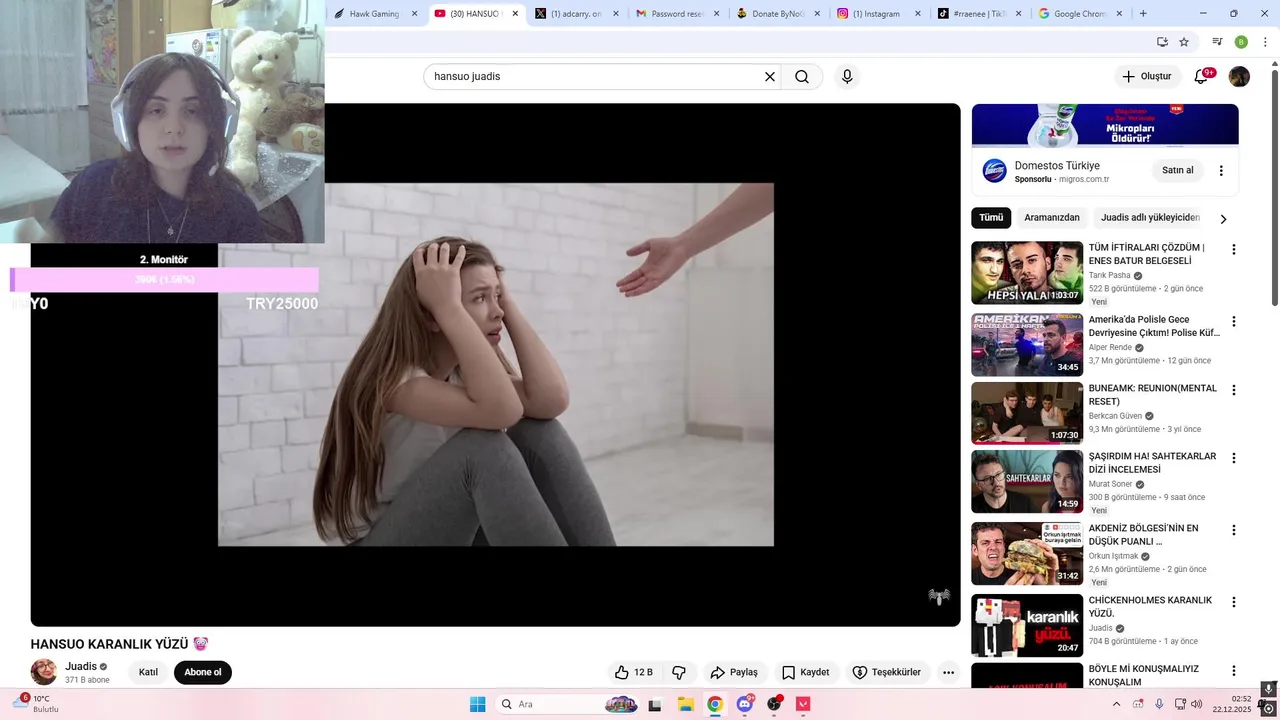Show hidden system tray icons
The image size is (1280, 720).
point(1116,704)
